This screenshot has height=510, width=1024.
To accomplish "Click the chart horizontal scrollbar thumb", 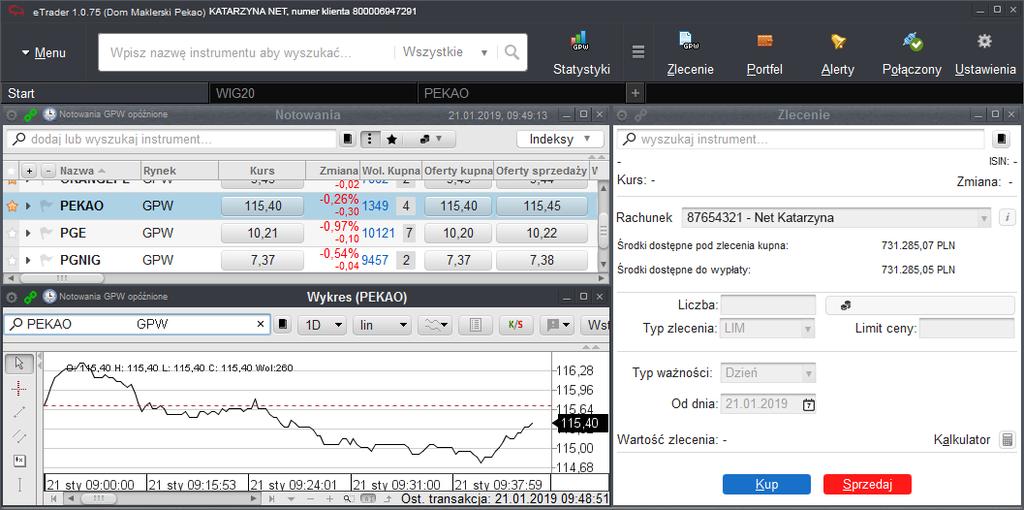I will 97,499.
